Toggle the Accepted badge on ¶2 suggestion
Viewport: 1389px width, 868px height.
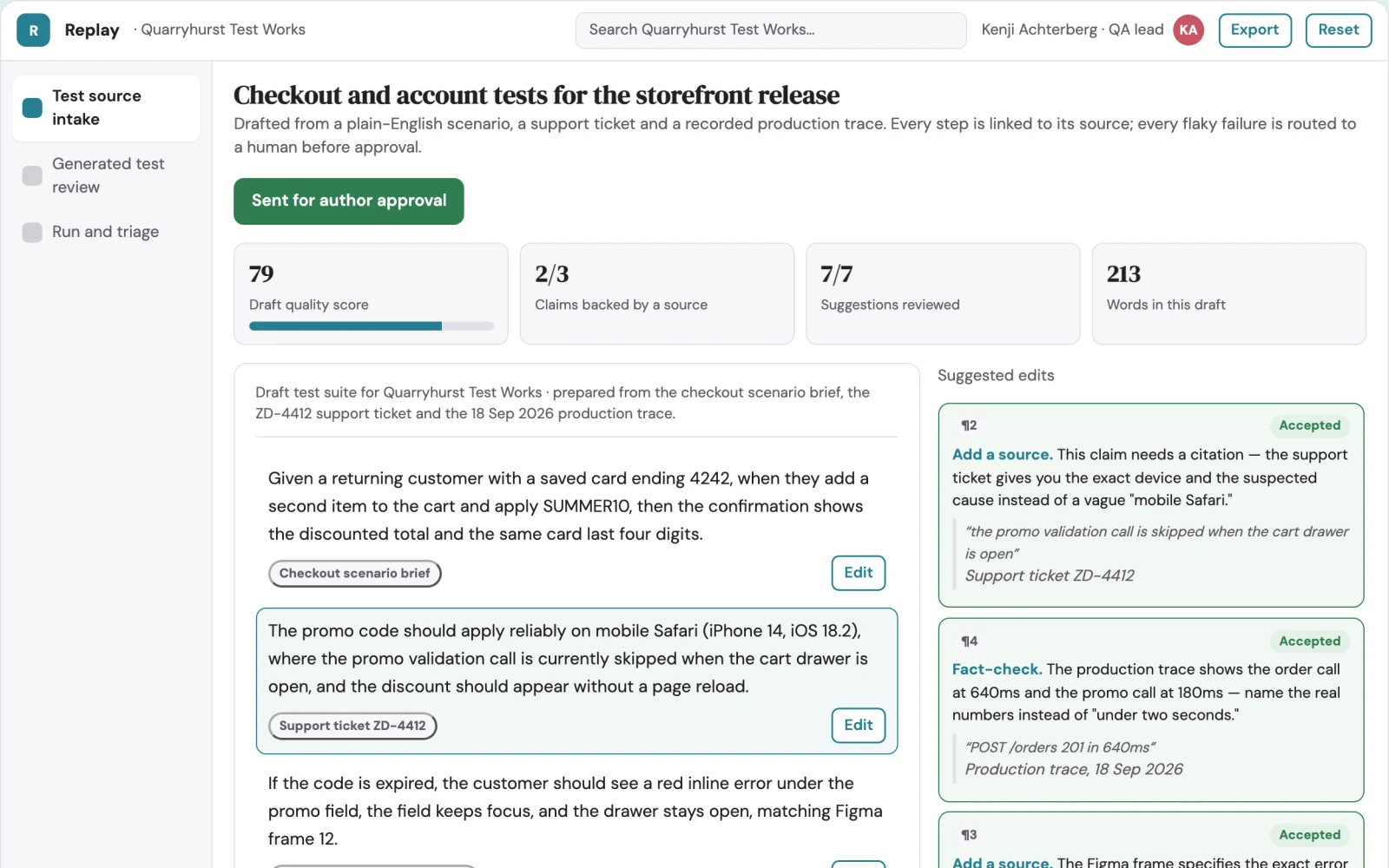[1309, 425]
